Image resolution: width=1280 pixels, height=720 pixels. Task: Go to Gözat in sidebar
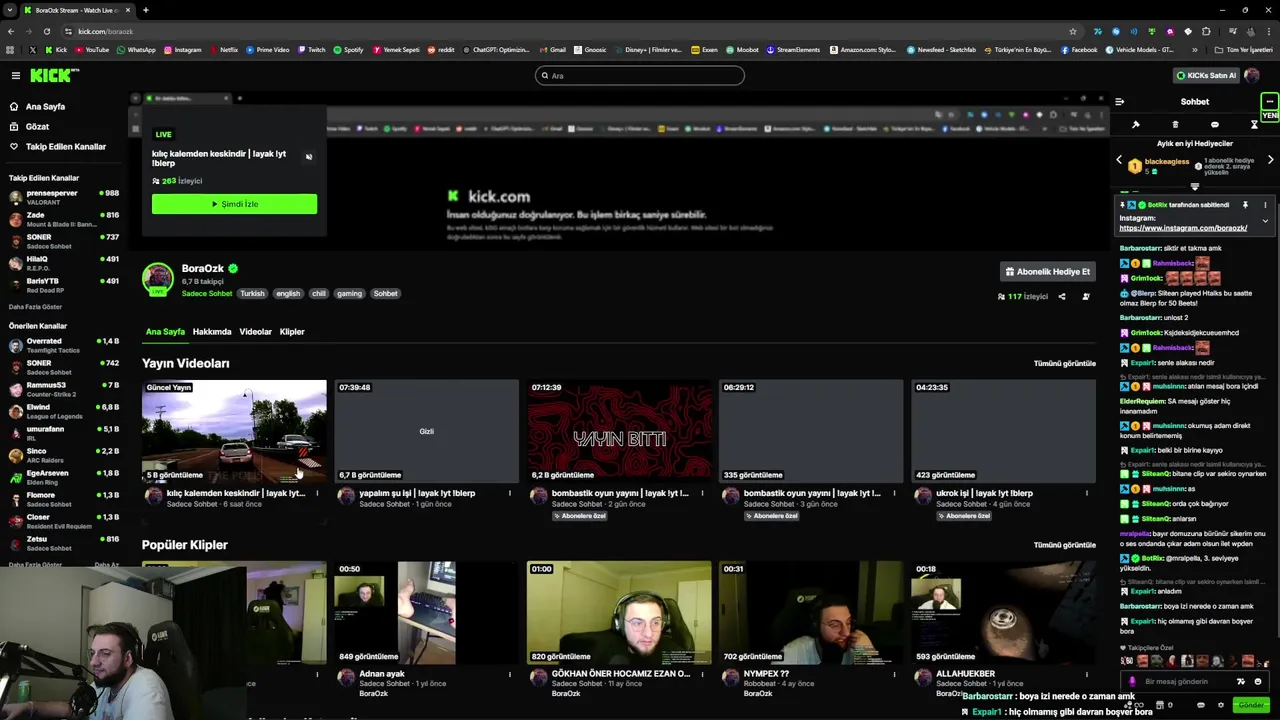click(37, 127)
